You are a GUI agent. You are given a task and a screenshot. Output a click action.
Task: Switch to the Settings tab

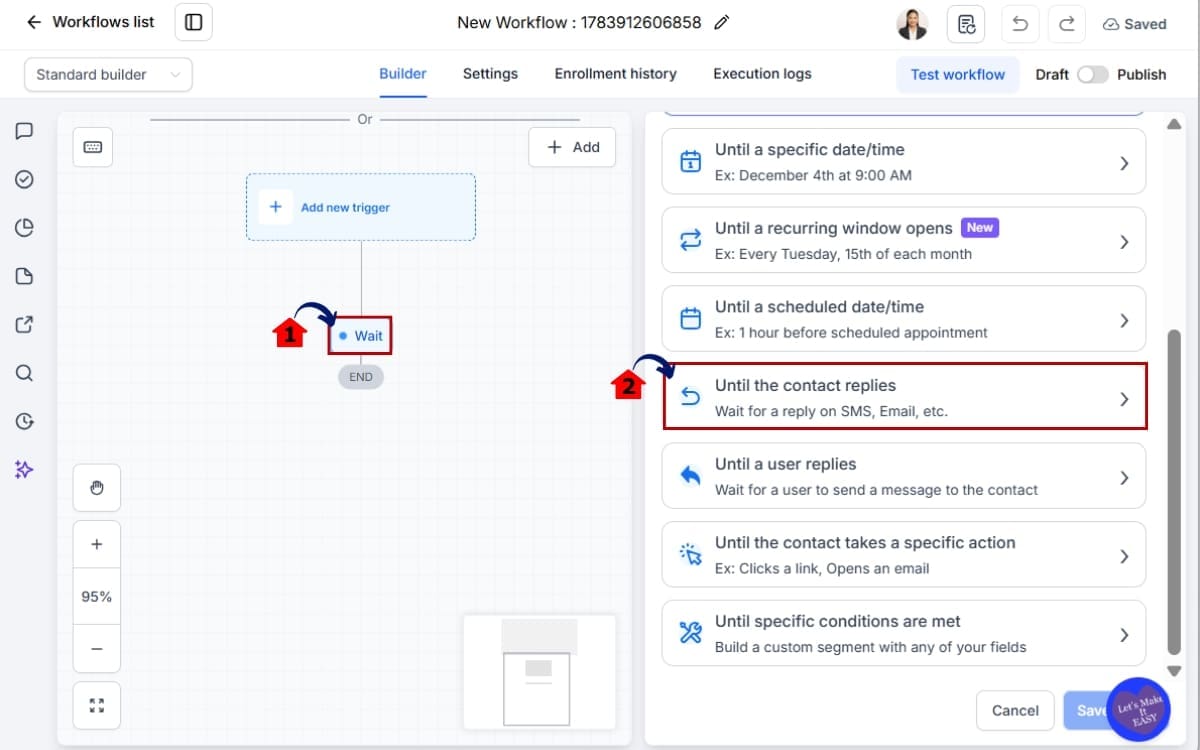(490, 73)
